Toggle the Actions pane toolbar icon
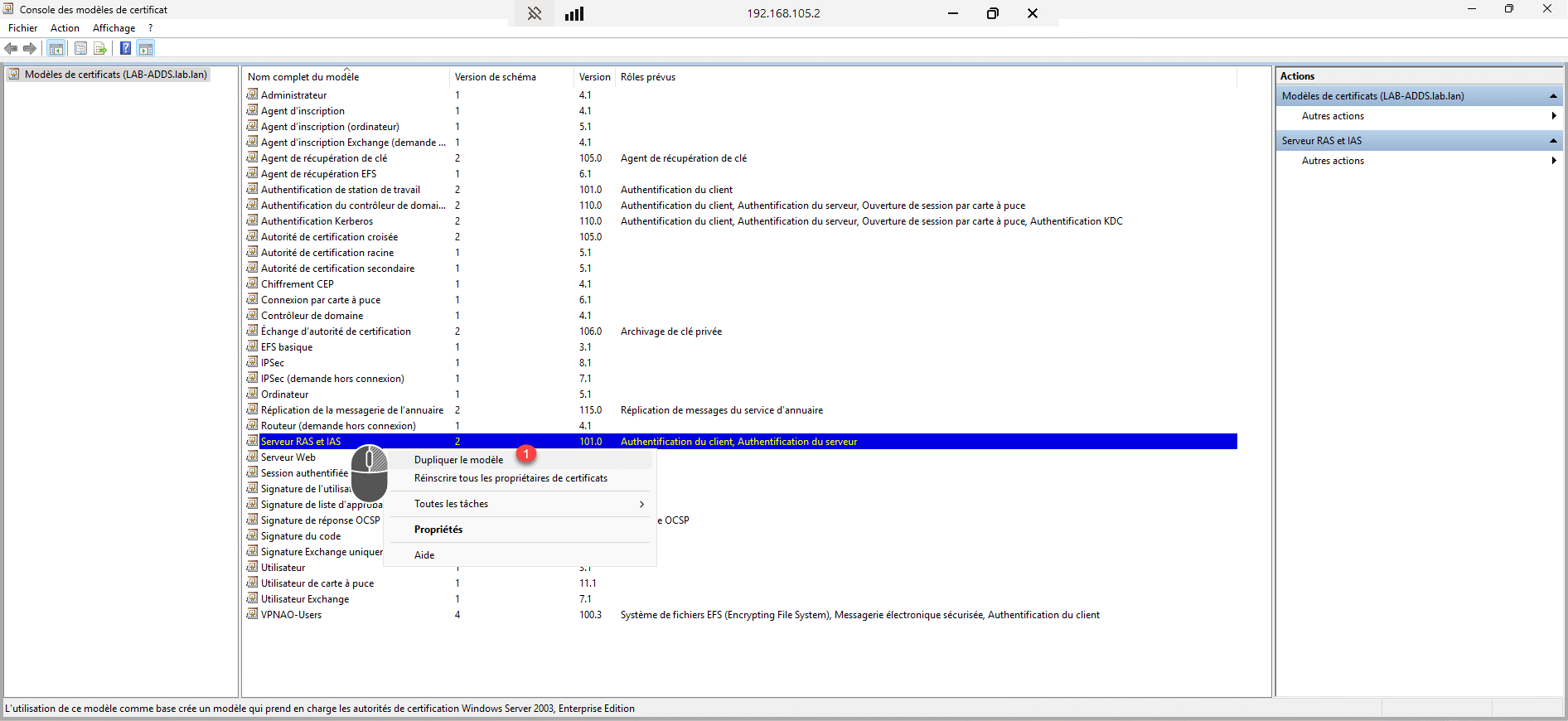Image resolution: width=1568 pixels, height=721 pixels. click(x=146, y=48)
